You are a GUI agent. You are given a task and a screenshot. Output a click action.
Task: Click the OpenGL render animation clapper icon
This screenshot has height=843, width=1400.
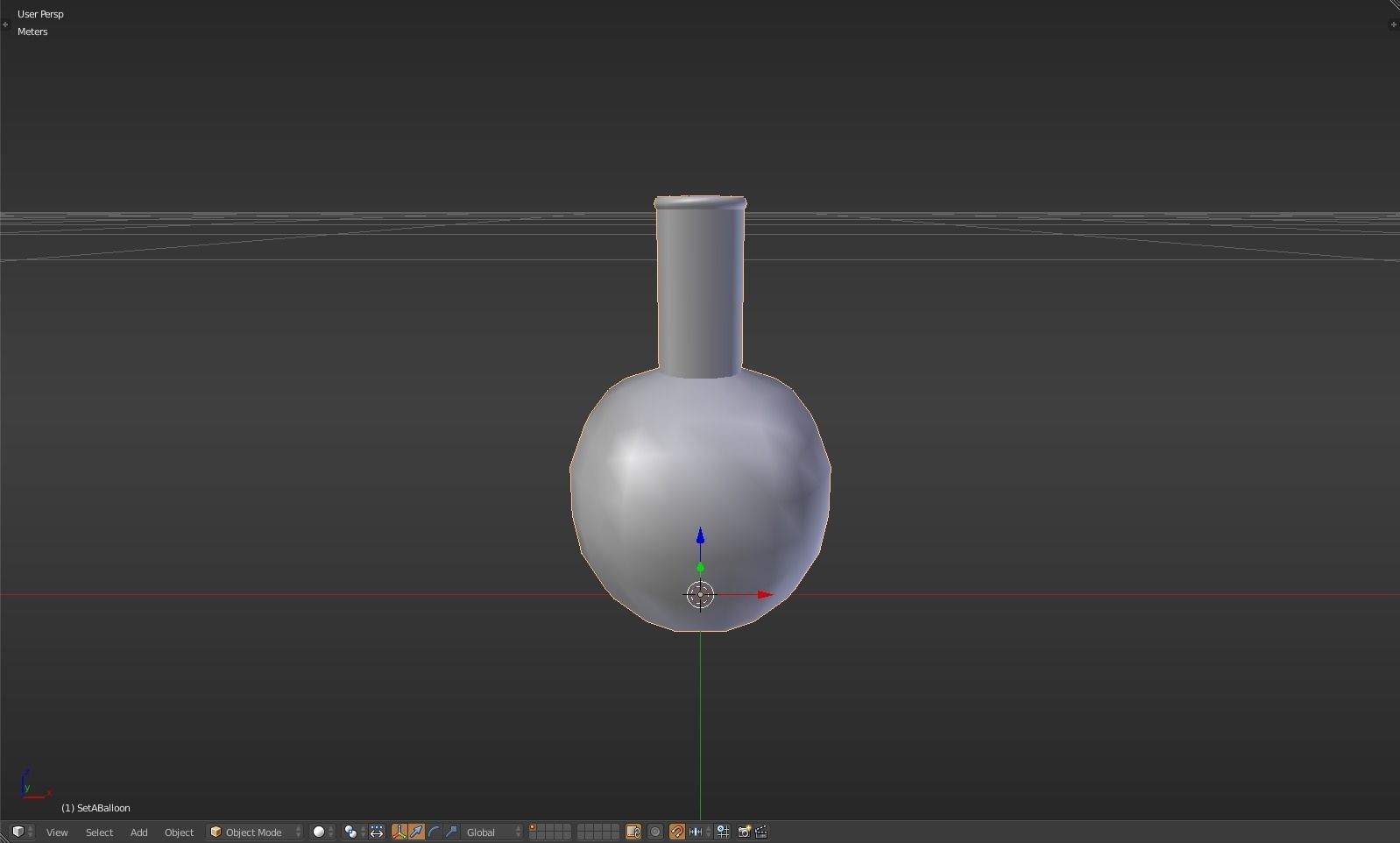click(761, 832)
